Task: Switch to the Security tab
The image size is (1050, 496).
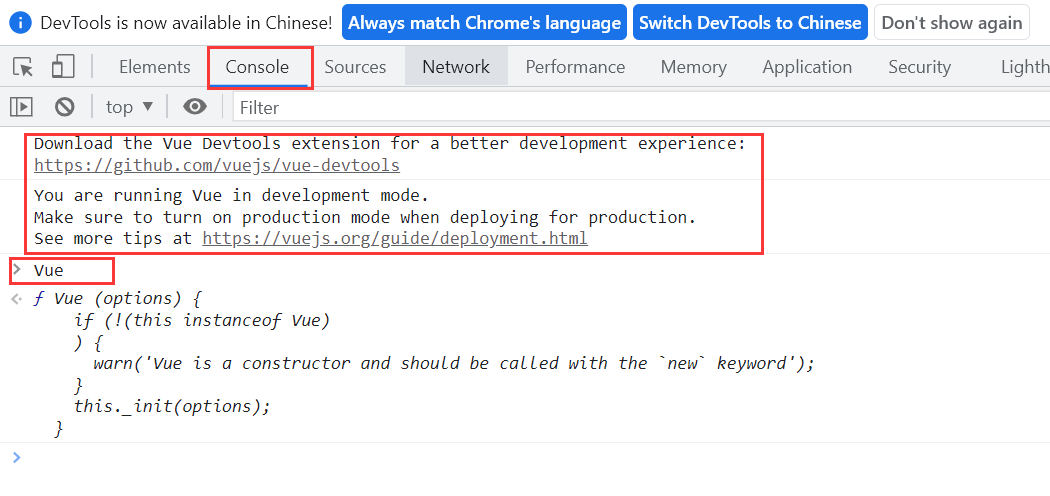Action: (919, 67)
